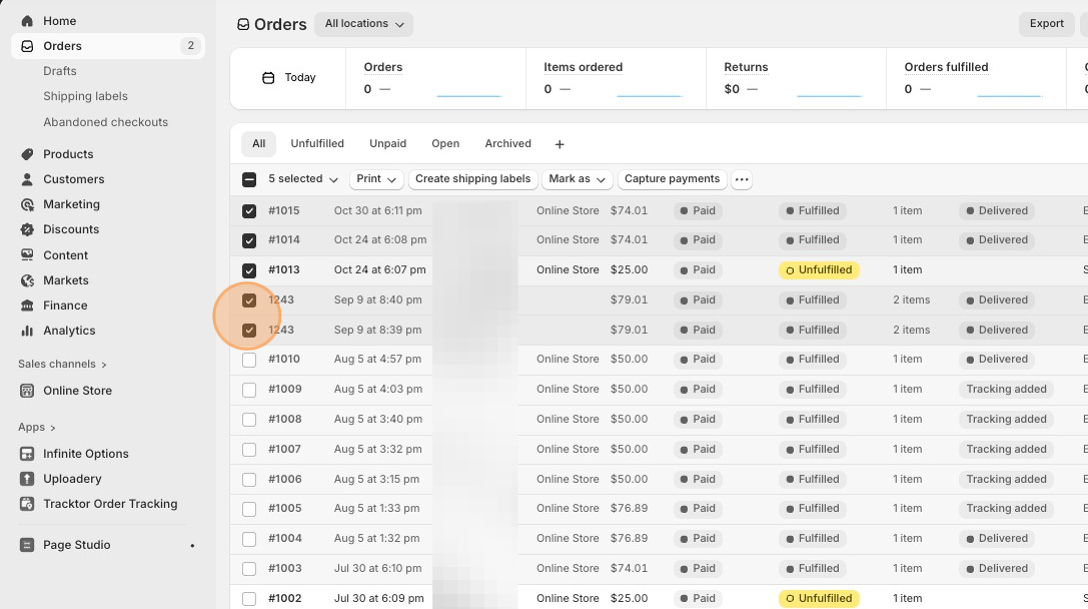1088x609 pixels.
Task: Switch to the Unfulfilled tab
Action: pyautogui.click(x=317, y=144)
